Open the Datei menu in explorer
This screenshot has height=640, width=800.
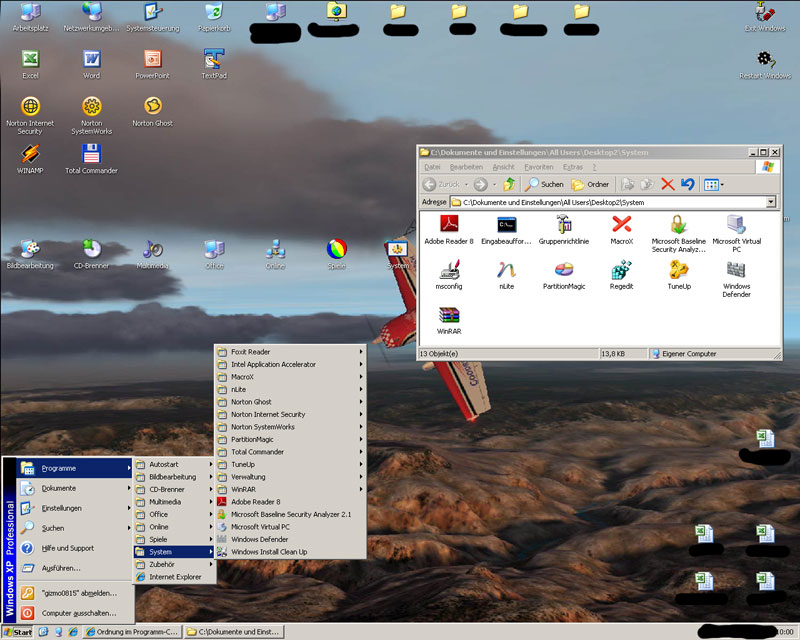[x=432, y=167]
